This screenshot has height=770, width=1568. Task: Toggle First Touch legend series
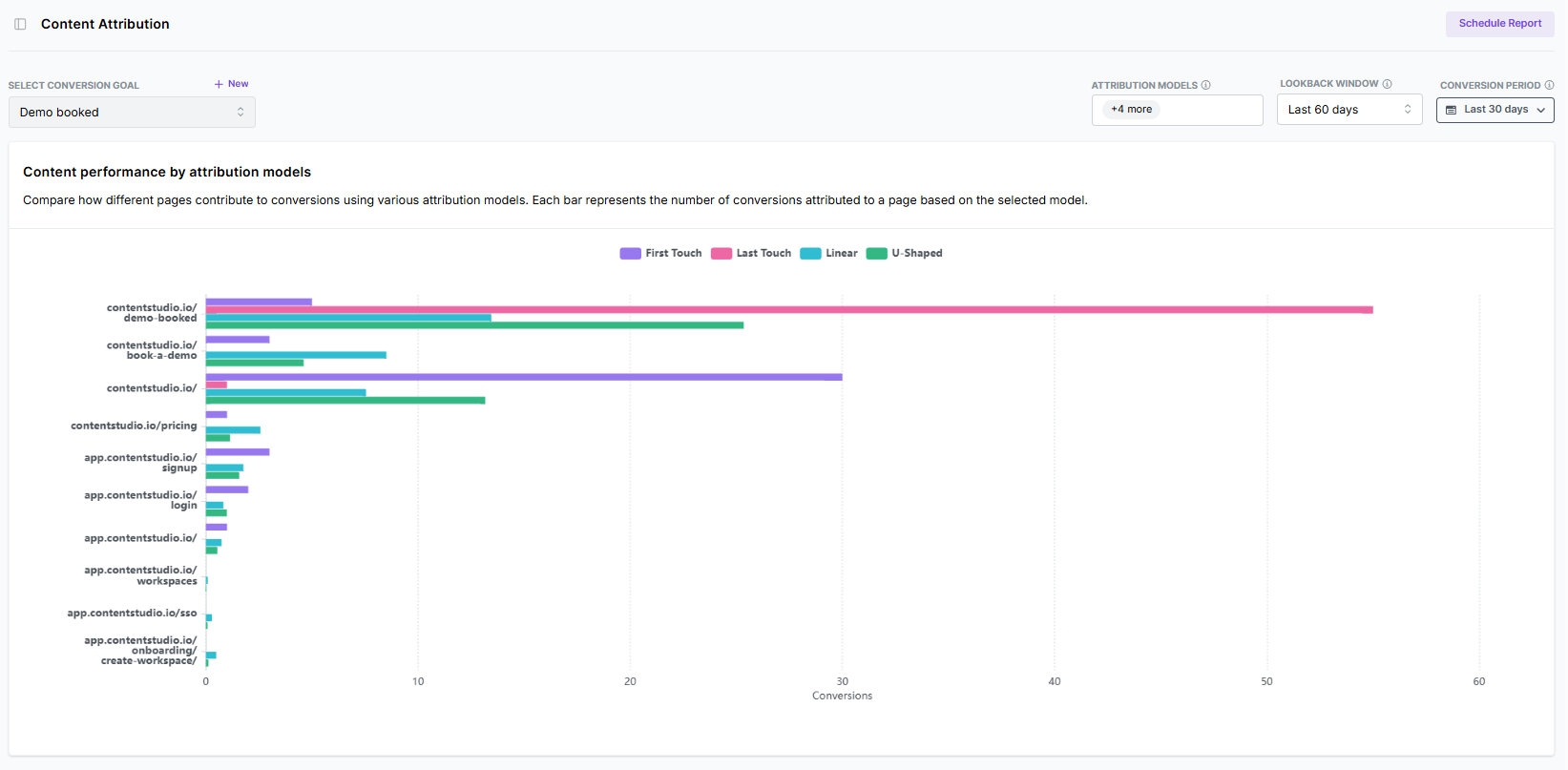point(660,254)
